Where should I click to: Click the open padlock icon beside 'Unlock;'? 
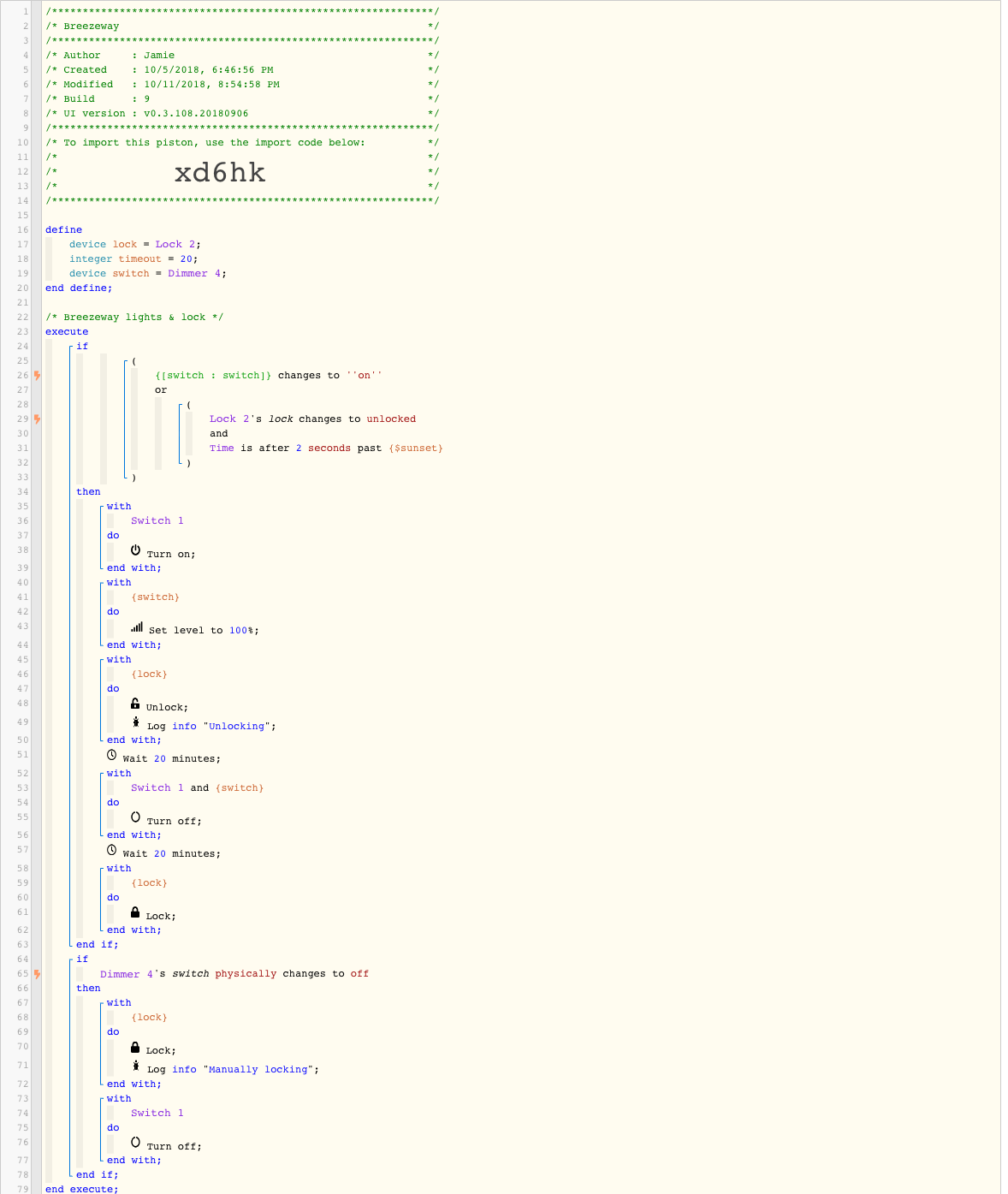coord(135,704)
